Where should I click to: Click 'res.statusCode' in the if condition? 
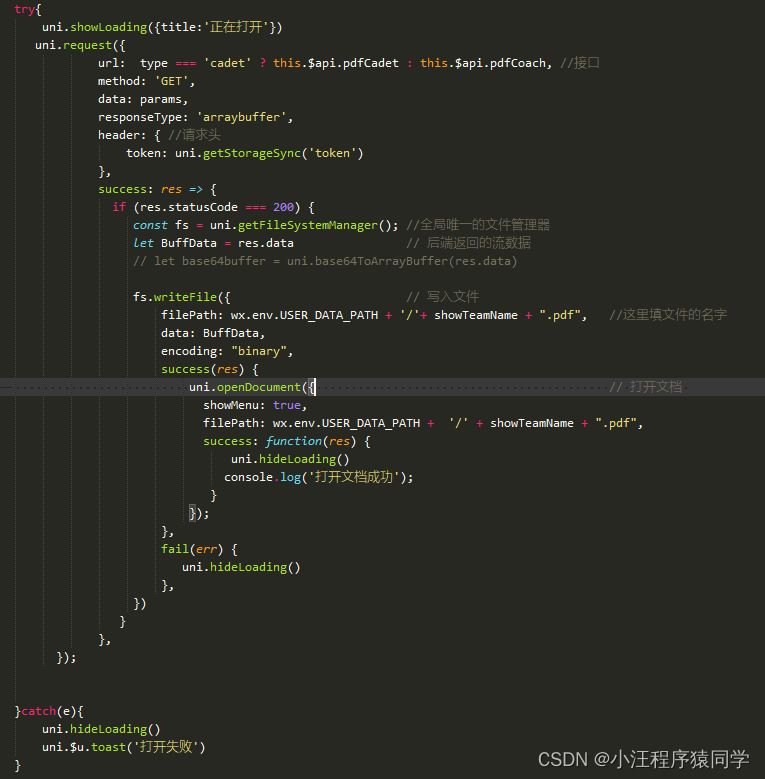[189, 207]
